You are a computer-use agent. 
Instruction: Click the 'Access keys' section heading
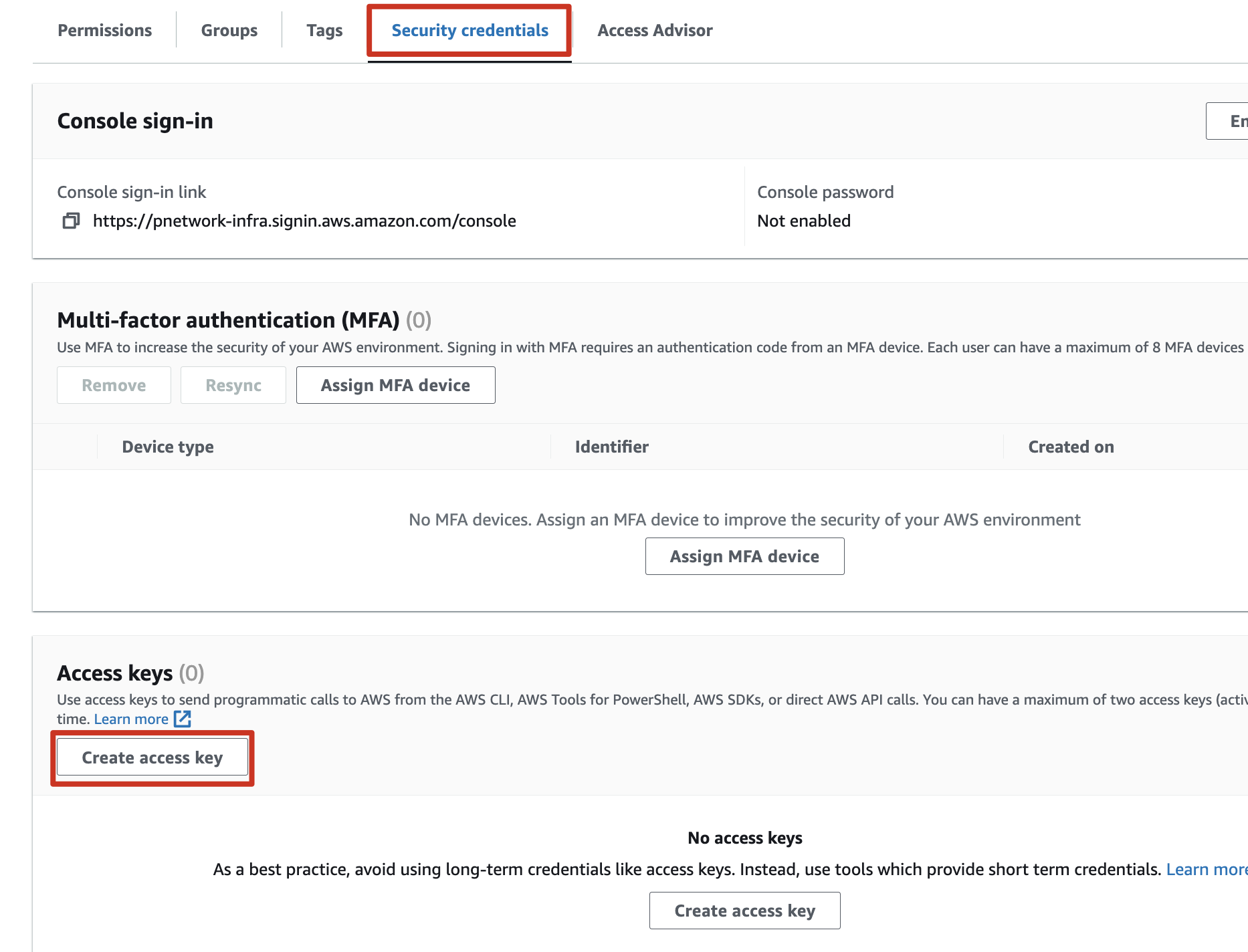pyautogui.click(x=115, y=673)
